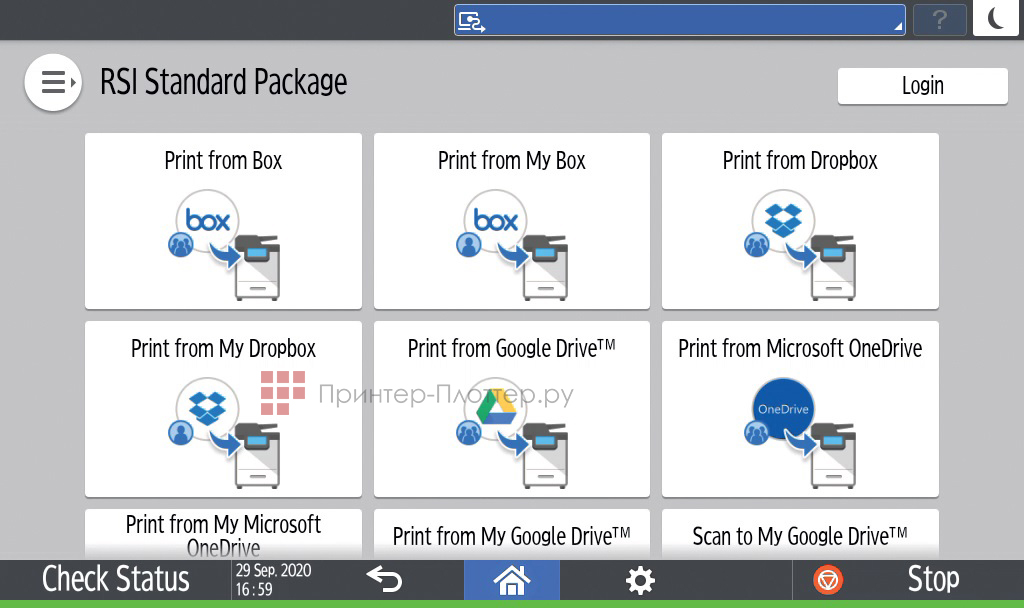Click the help question mark button

(939, 20)
